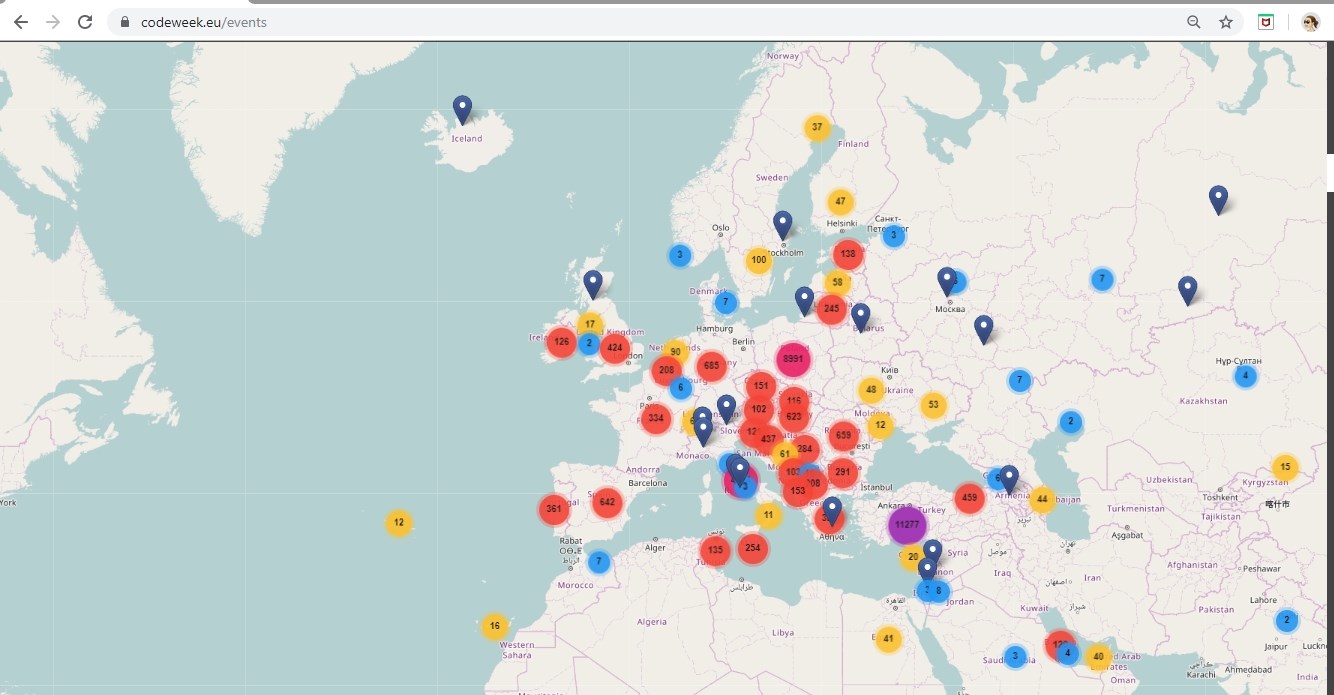Open the red cluster labeled 151
The image size is (1334, 695).
761,386
